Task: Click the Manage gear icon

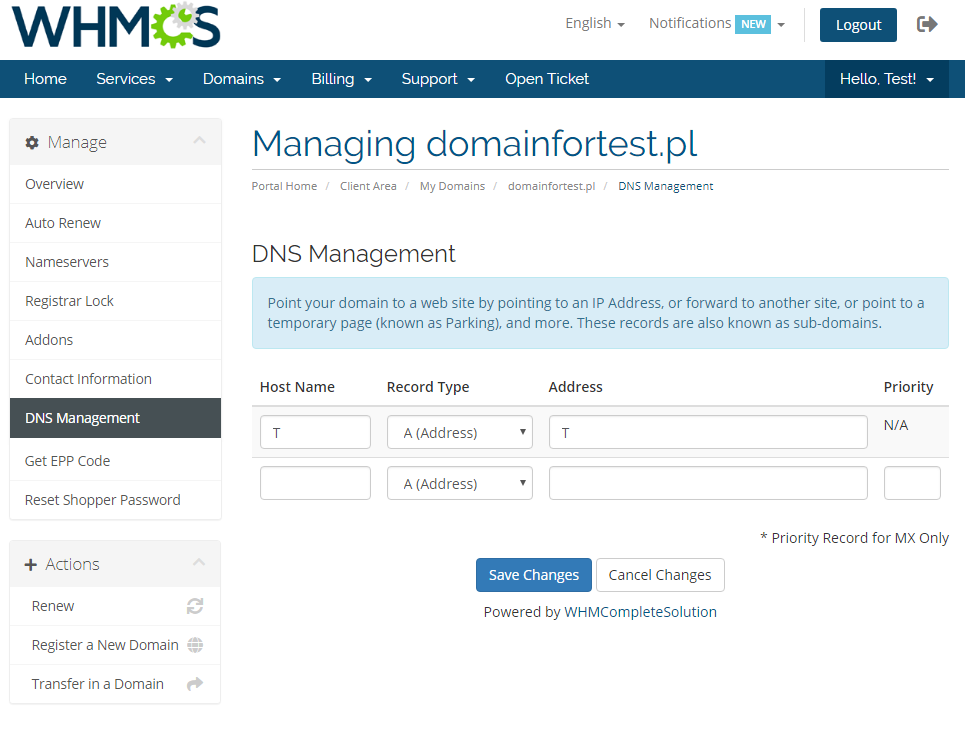Action: tap(32, 143)
